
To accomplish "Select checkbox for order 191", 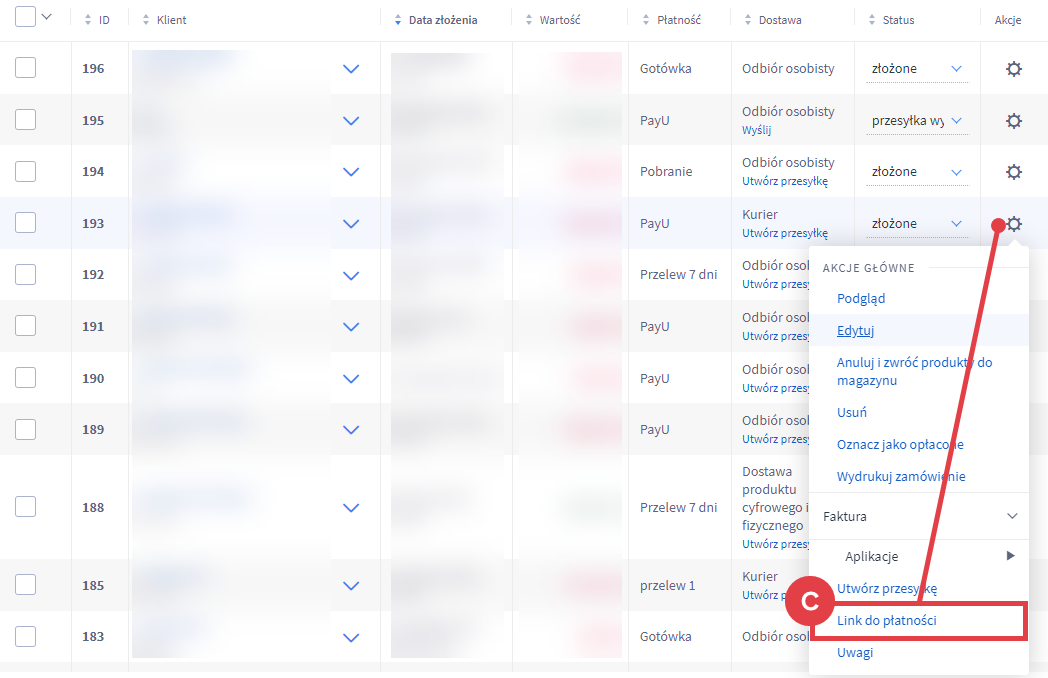I will pyautogui.click(x=25, y=326).
